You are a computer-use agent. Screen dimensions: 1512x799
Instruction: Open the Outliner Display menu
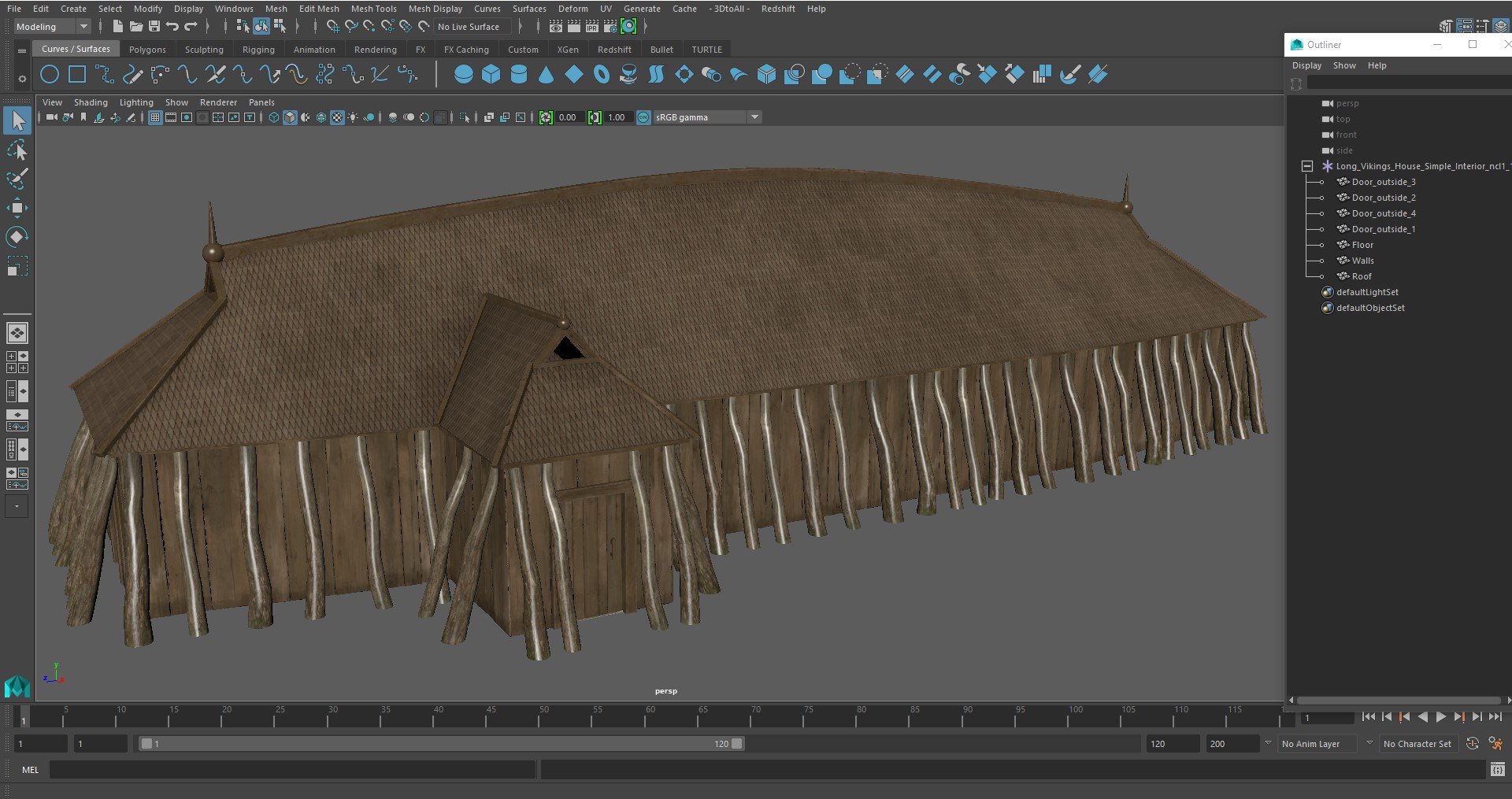(1306, 65)
